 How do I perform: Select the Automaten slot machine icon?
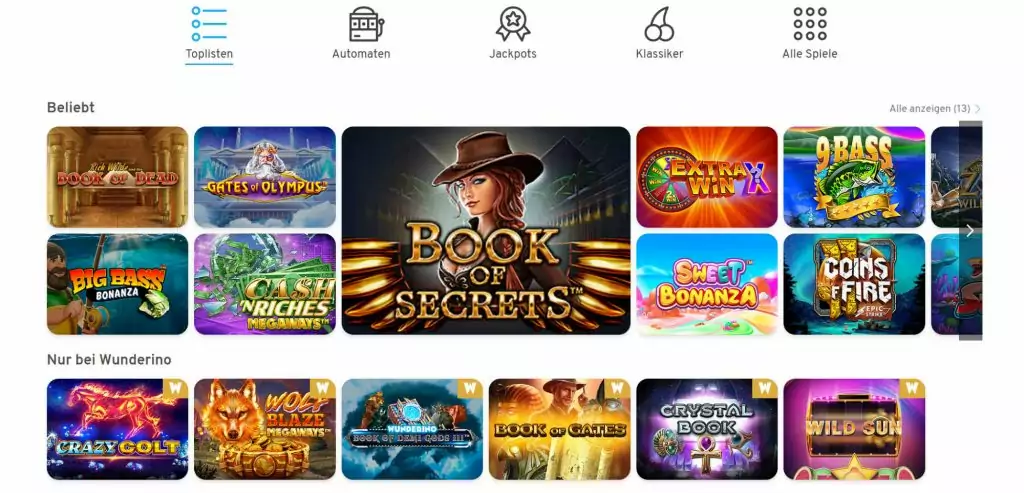pos(366,24)
